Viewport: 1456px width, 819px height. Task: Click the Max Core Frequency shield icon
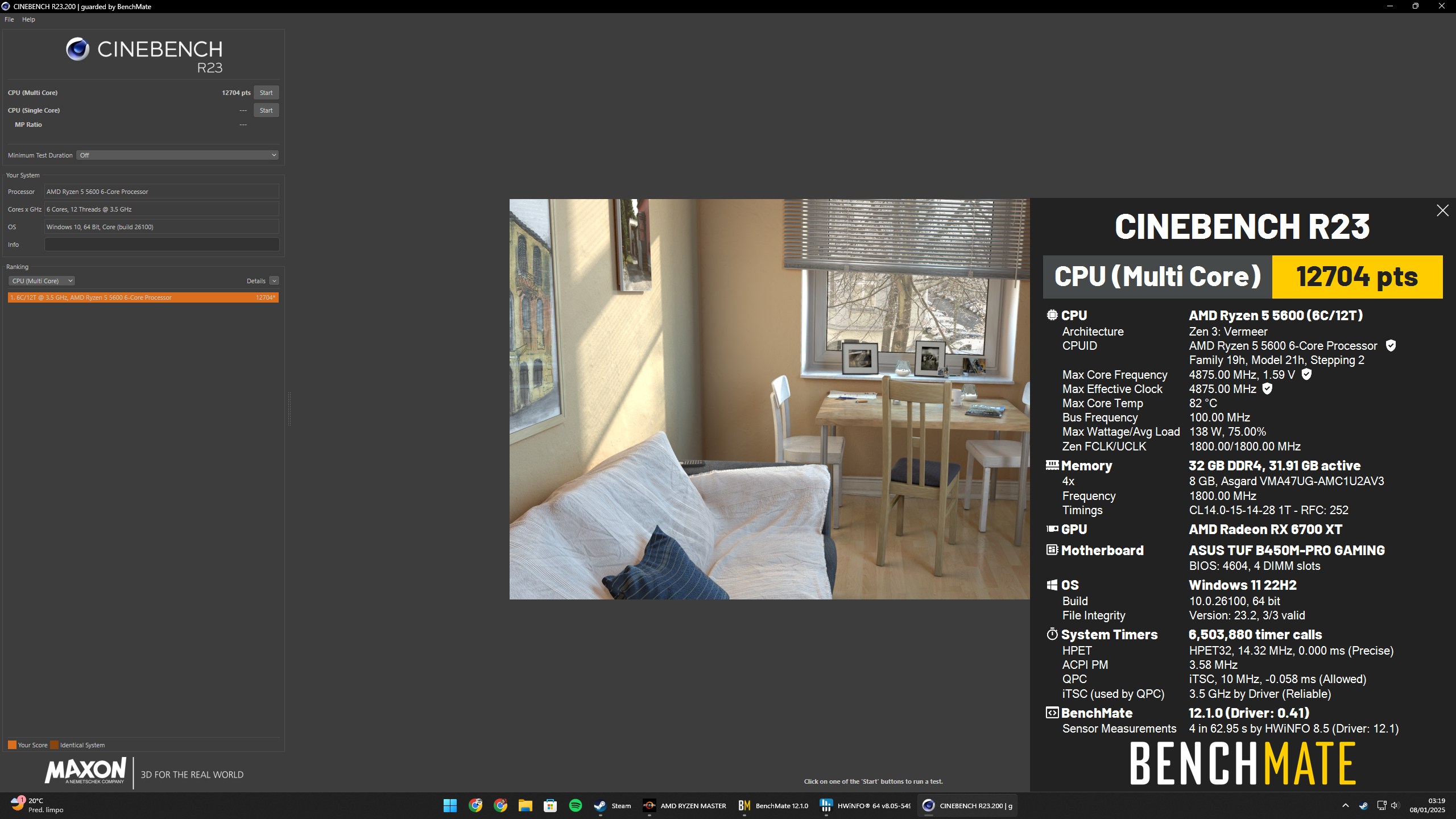[1306, 374]
